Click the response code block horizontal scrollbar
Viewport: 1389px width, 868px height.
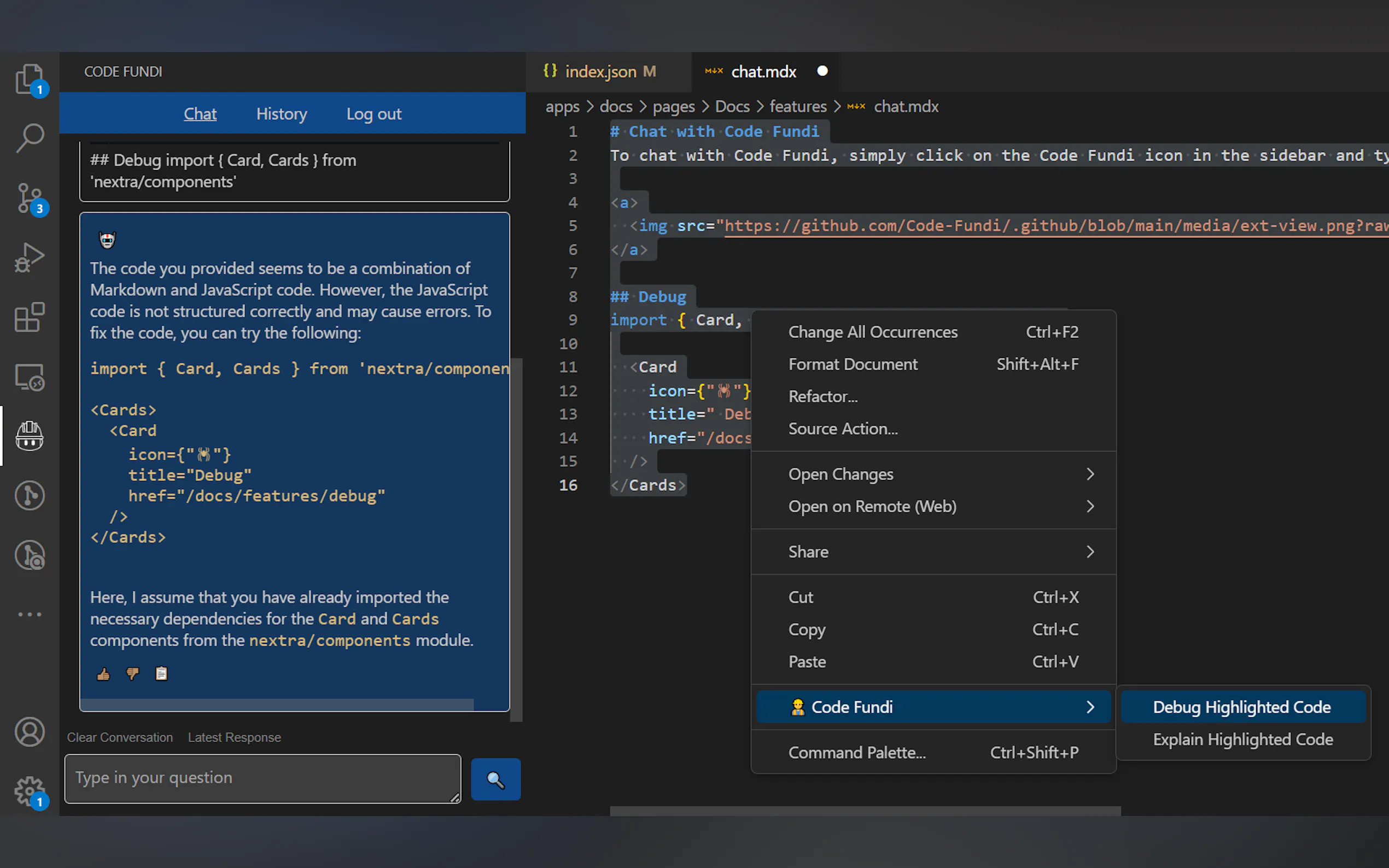click(x=277, y=705)
